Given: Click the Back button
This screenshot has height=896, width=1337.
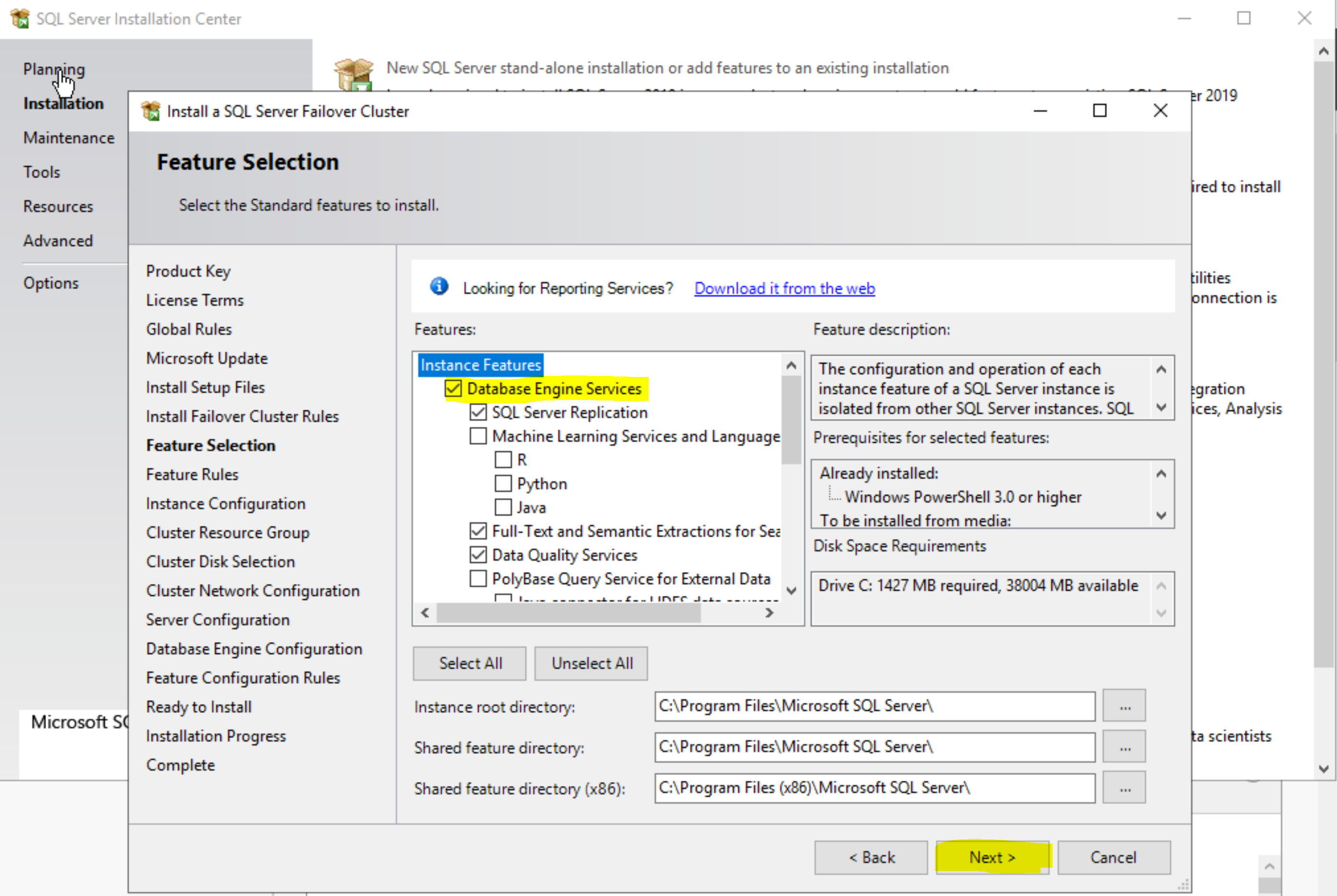Looking at the screenshot, I should pos(871,857).
